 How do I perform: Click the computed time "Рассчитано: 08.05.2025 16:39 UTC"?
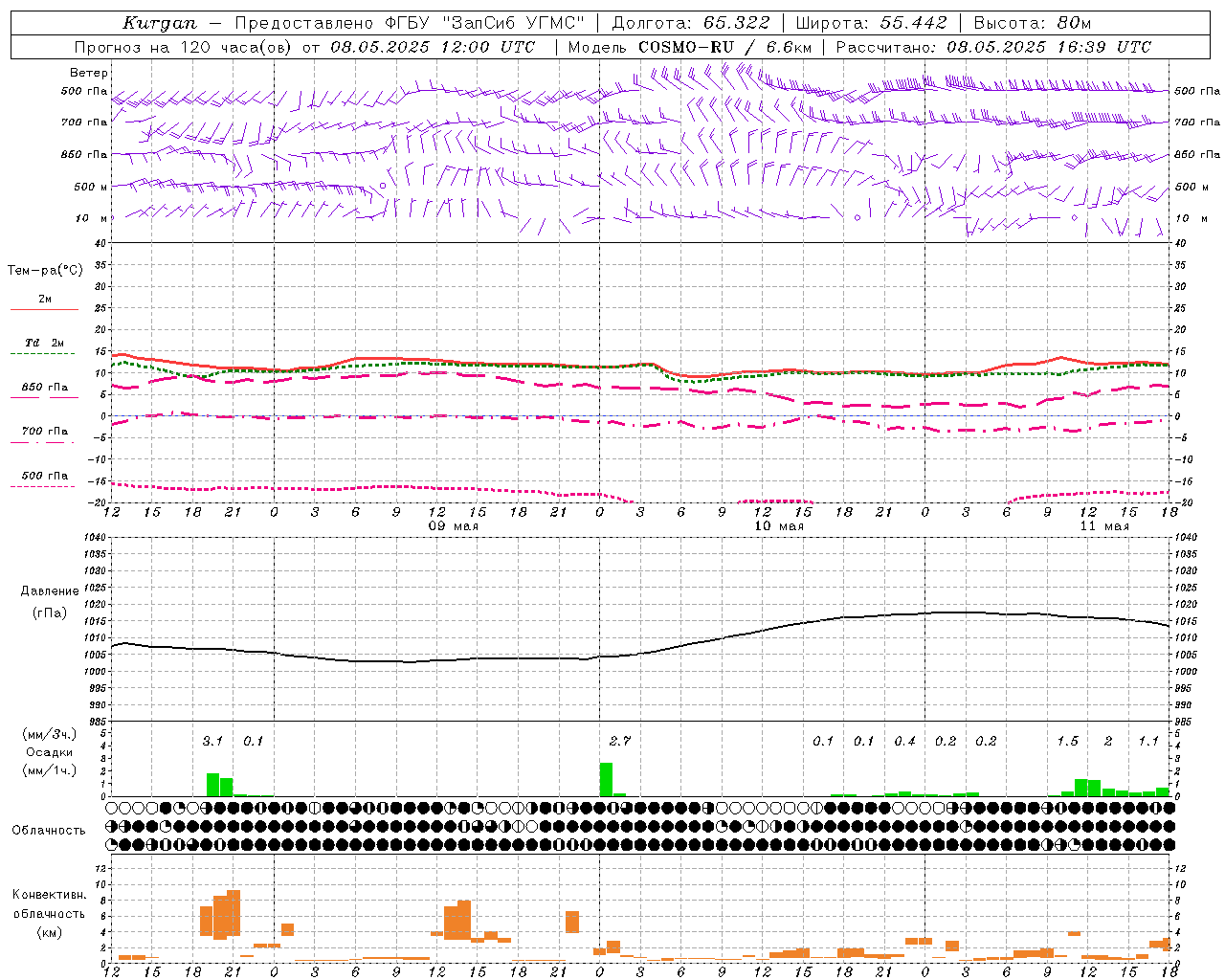coord(993,47)
